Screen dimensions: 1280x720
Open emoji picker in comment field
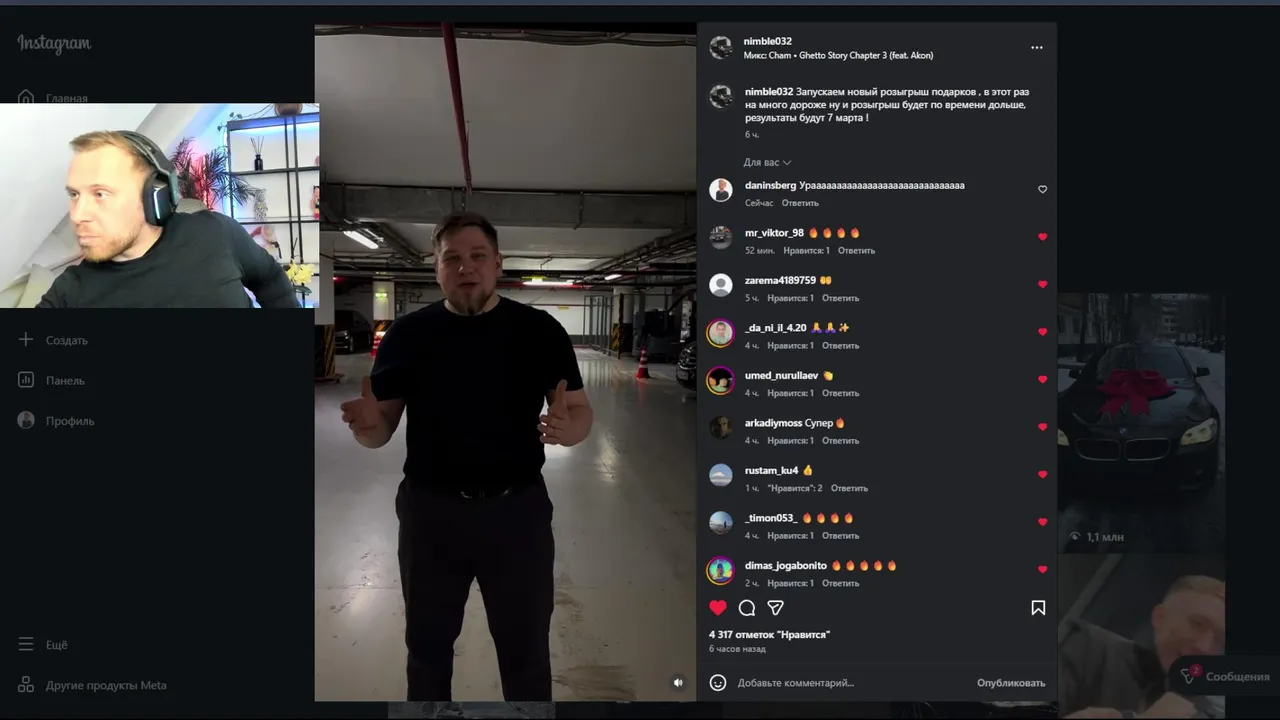(x=718, y=683)
